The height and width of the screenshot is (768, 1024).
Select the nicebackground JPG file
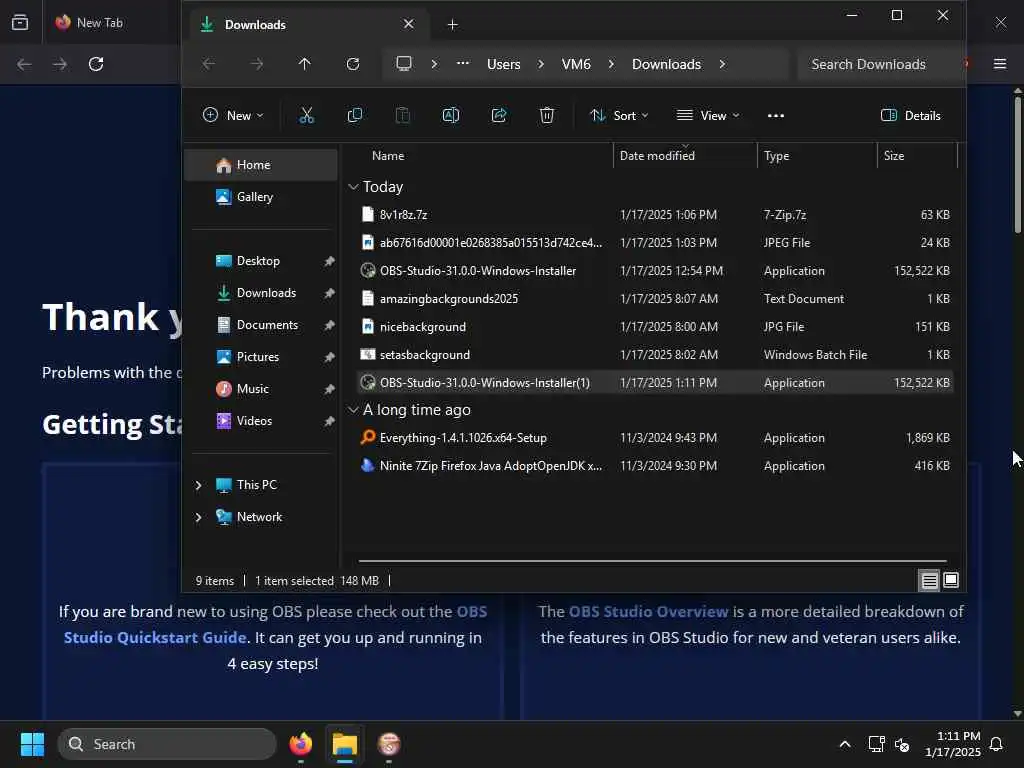pos(654,327)
